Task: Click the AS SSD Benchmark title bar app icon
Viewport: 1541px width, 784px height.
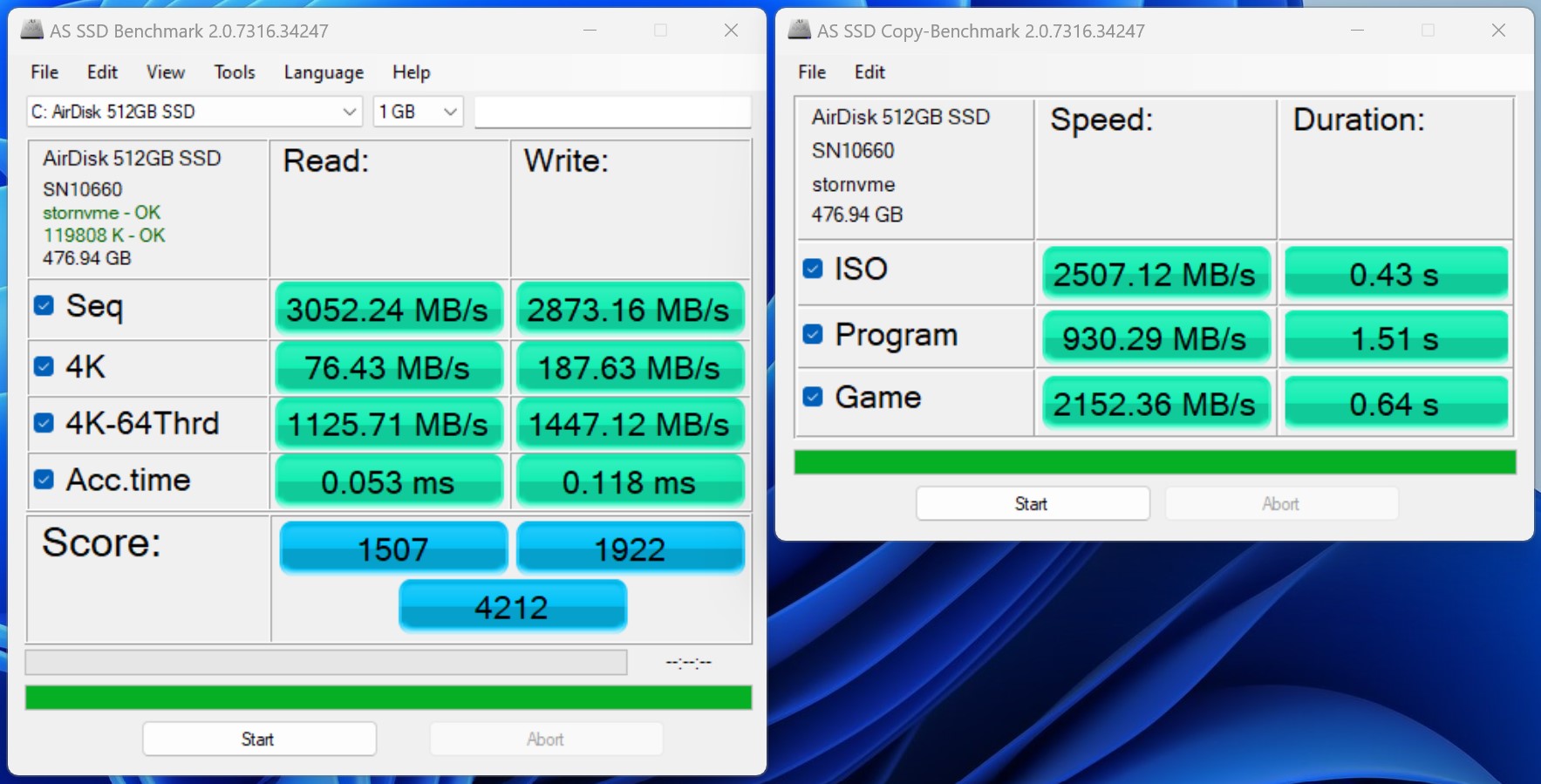Action: tap(31, 30)
